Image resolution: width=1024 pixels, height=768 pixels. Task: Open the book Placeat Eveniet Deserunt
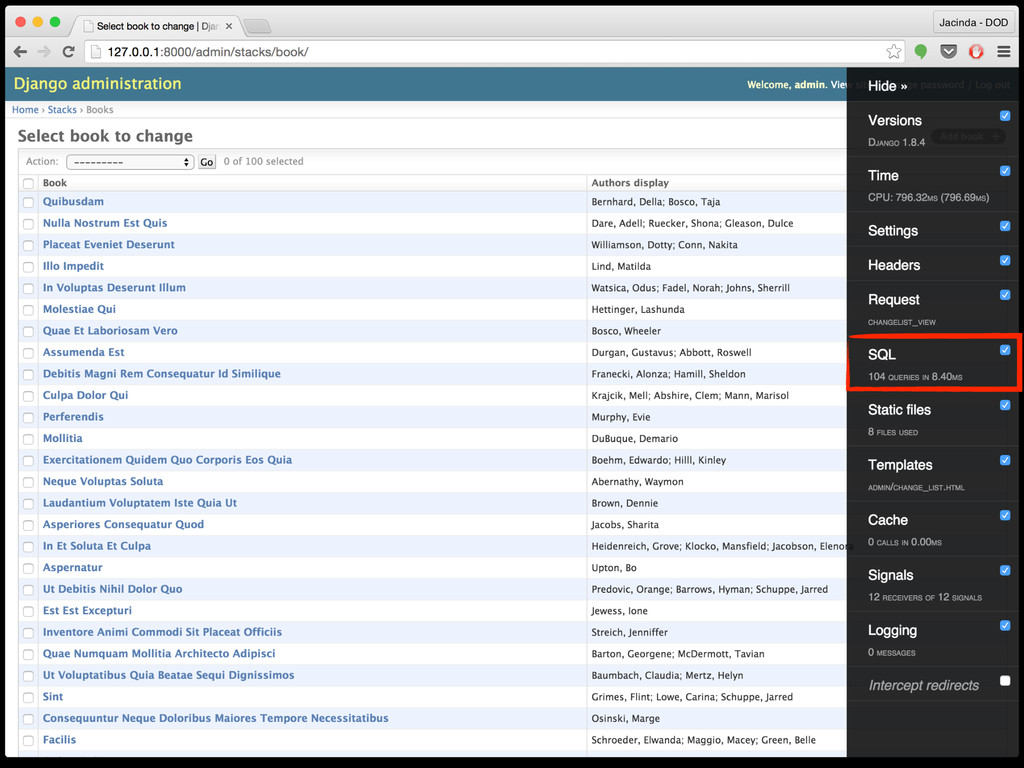point(108,245)
